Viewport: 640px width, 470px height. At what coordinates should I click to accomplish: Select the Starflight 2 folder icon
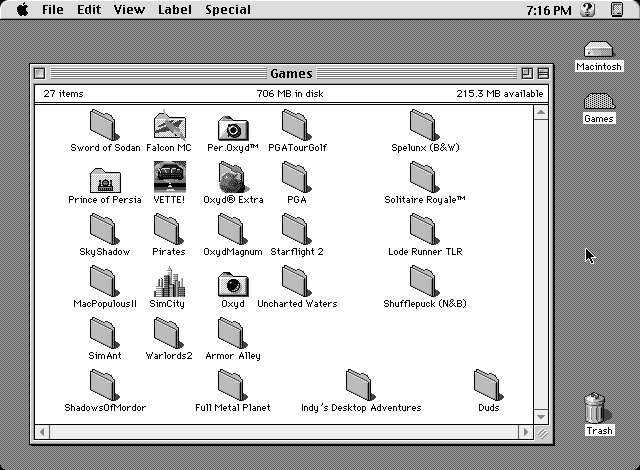point(296,229)
